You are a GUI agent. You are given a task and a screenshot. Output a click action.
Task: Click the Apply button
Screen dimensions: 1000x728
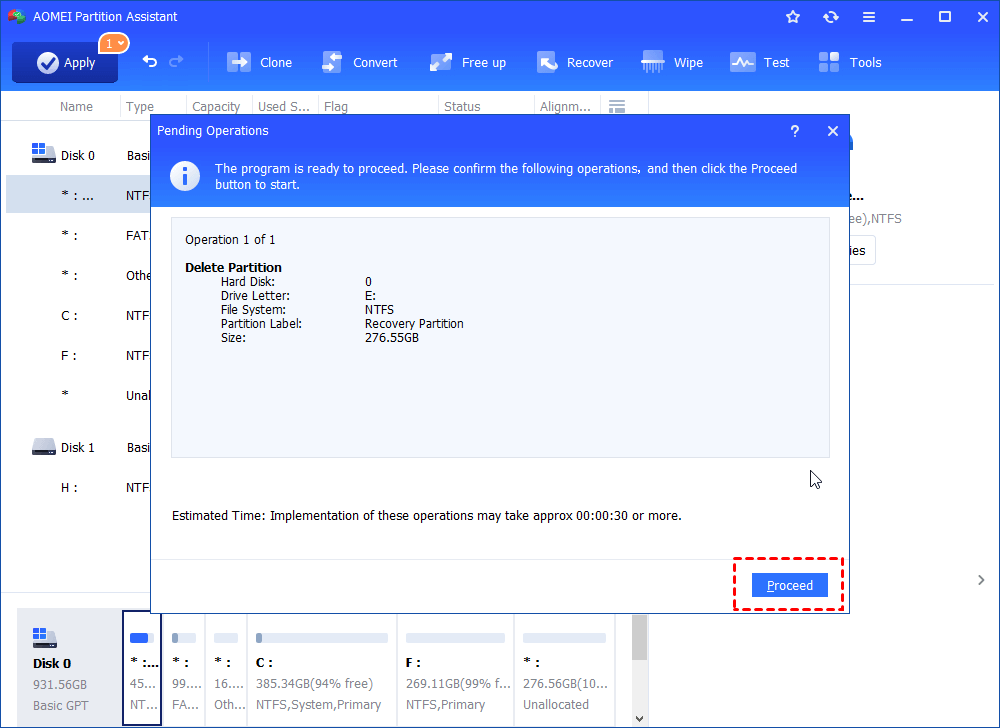pos(65,62)
